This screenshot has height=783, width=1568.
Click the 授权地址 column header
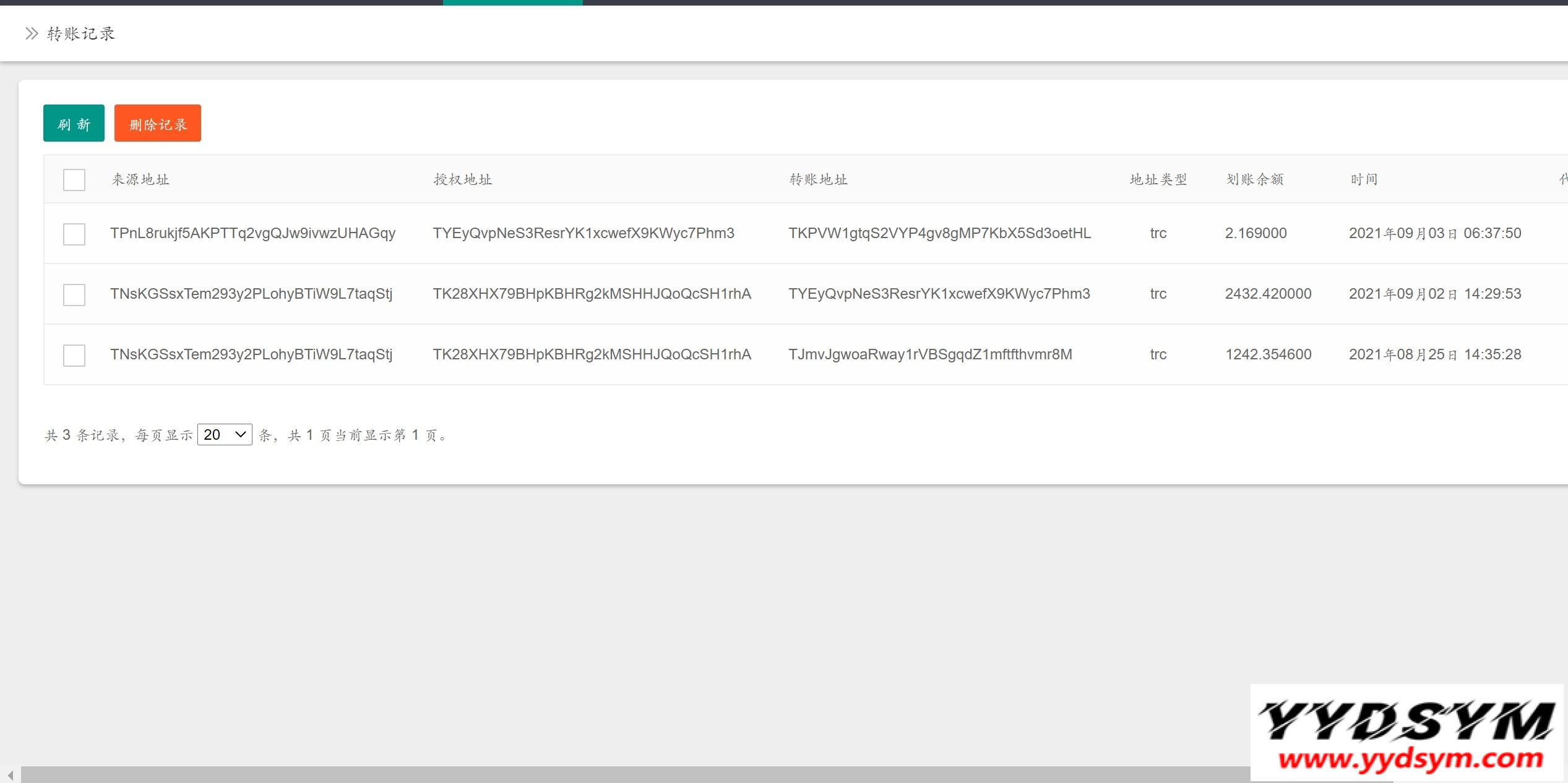(x=463, y=180)
